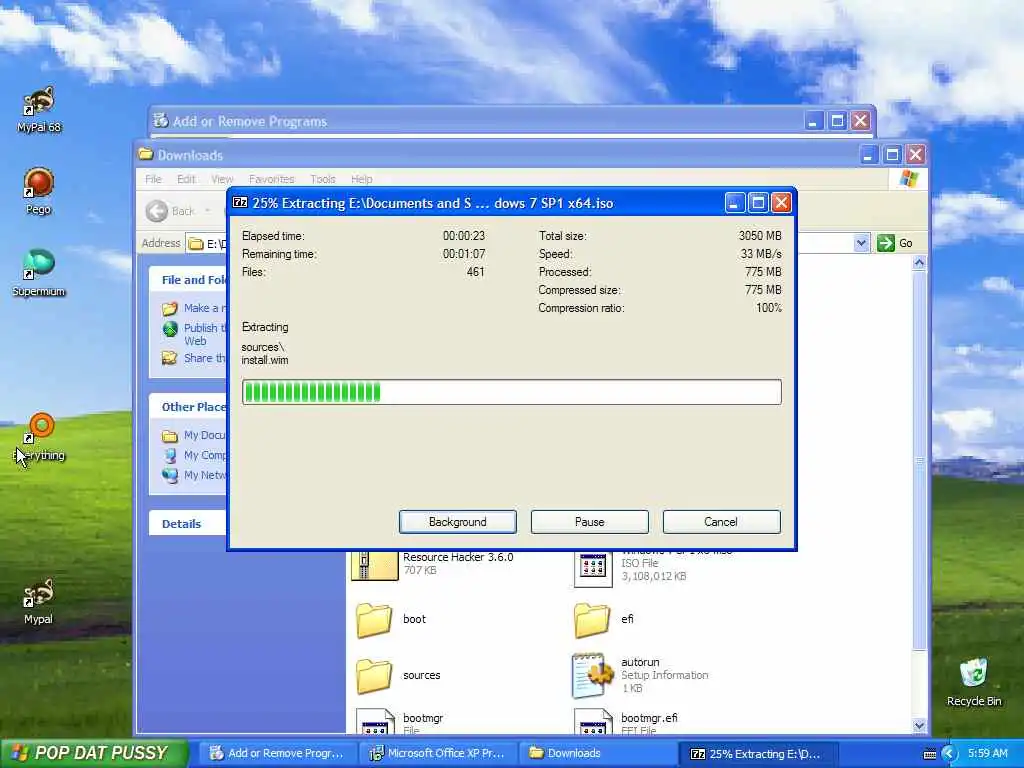Pause the extraction
1024x768 pixels.
(590, 522)
